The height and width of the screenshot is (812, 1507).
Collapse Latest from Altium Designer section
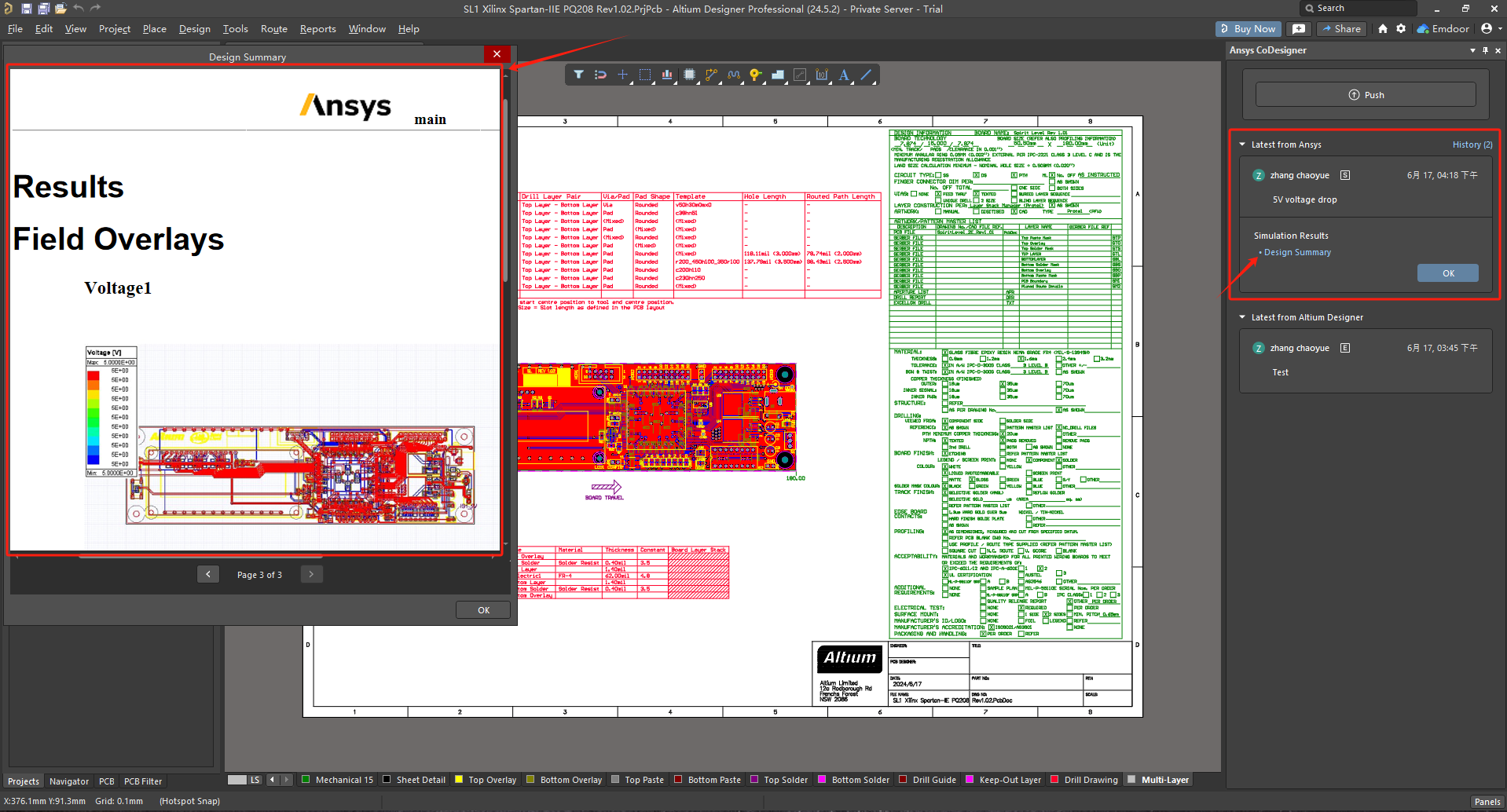click(1242, 317)
